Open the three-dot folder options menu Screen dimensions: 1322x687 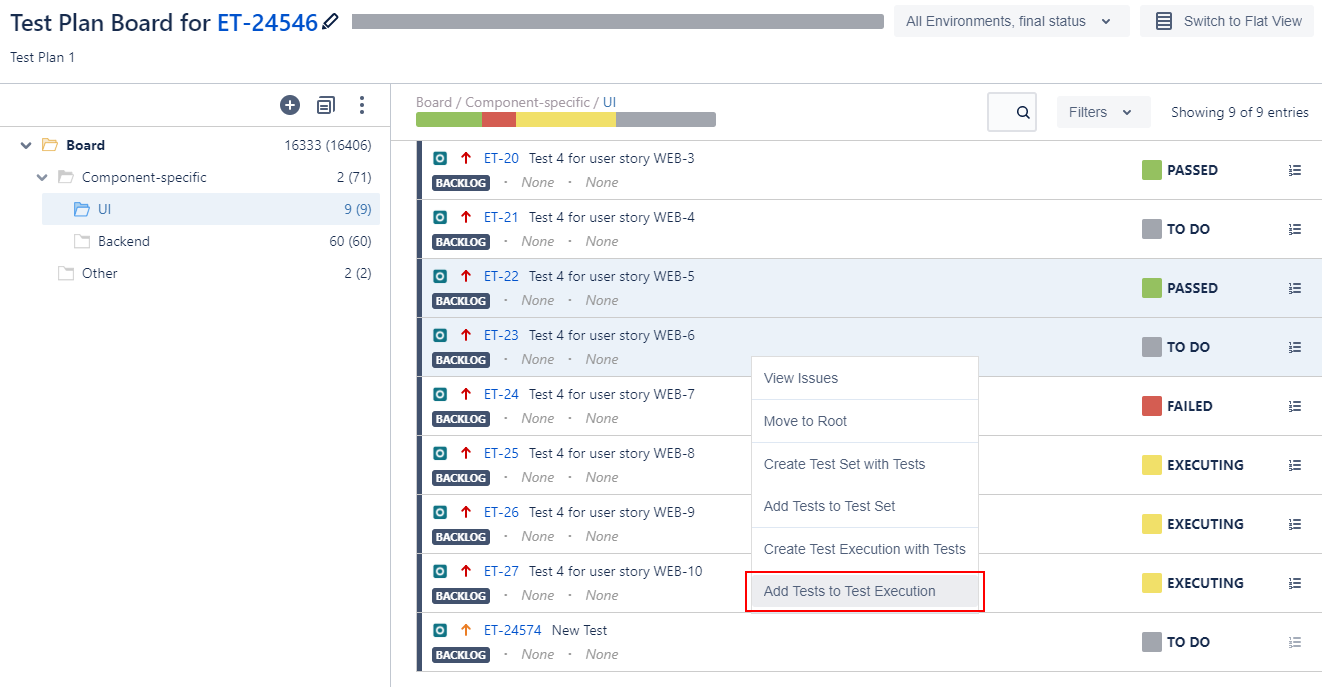(x=362, y=105)
